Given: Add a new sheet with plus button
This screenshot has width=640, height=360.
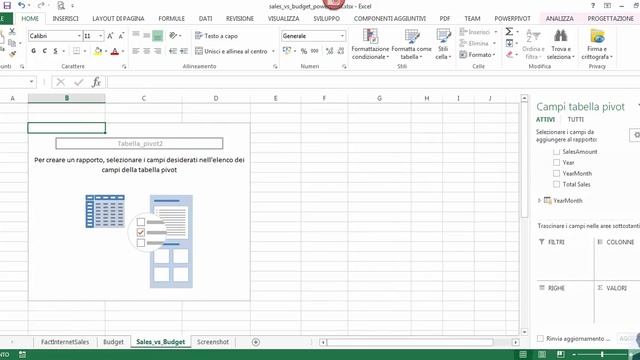Looking at the screenshot, I should [x=256, y=342].
